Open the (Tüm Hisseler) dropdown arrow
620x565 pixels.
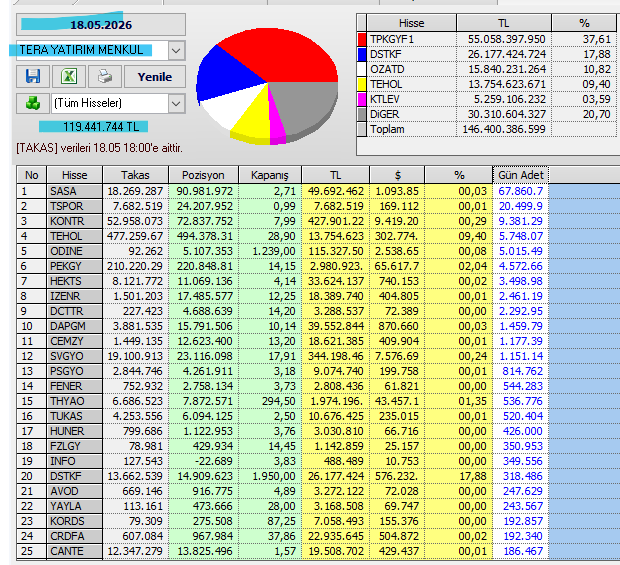(176, 104)
